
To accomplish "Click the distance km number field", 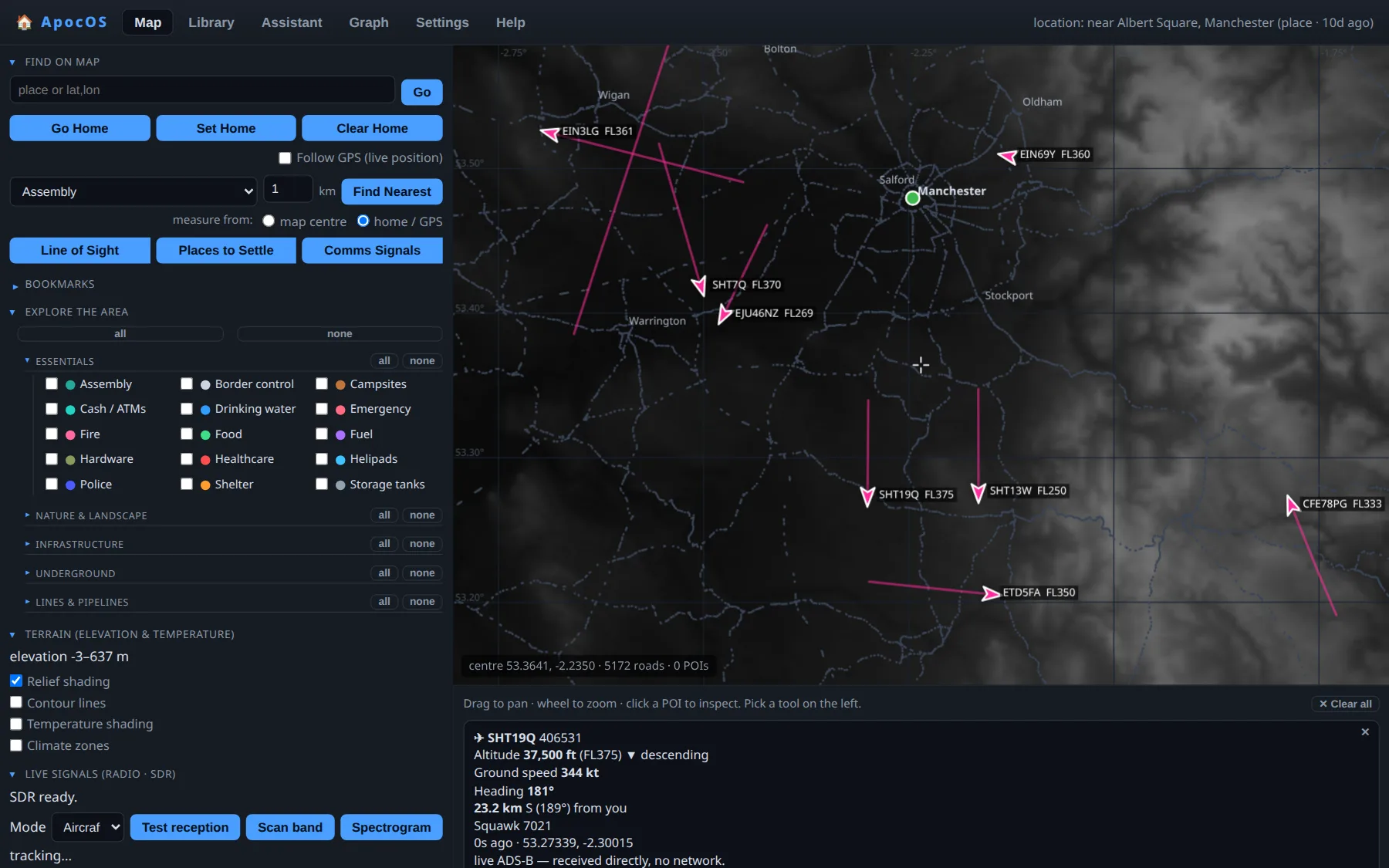I will coord(288,189).
